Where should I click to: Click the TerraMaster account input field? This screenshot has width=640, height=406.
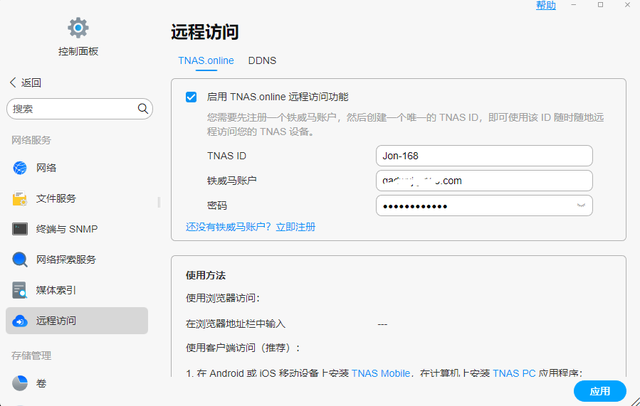coord(484,180)
